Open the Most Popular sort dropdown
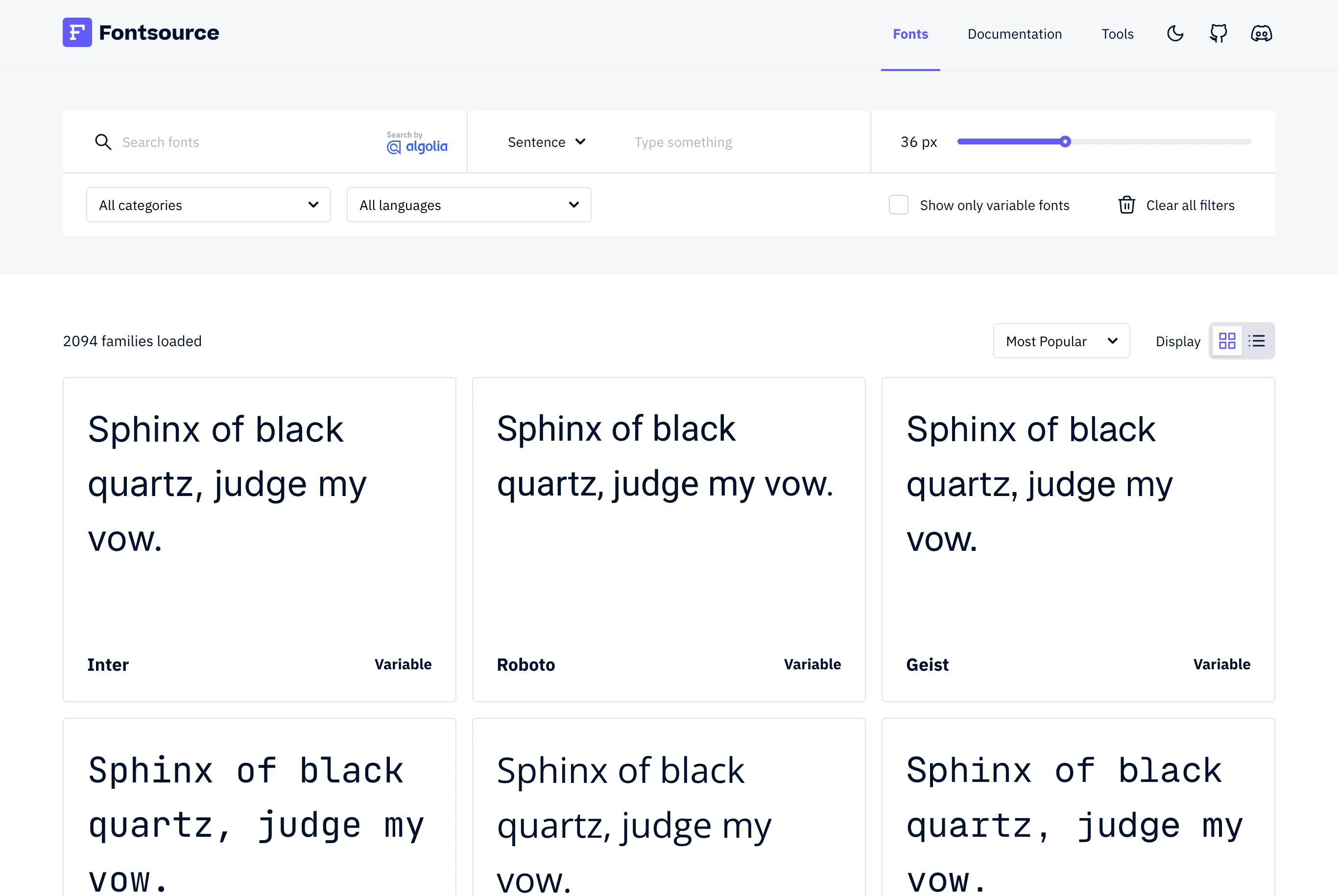The height and width of the screenshot is (896, 1338). (1061, 341)
